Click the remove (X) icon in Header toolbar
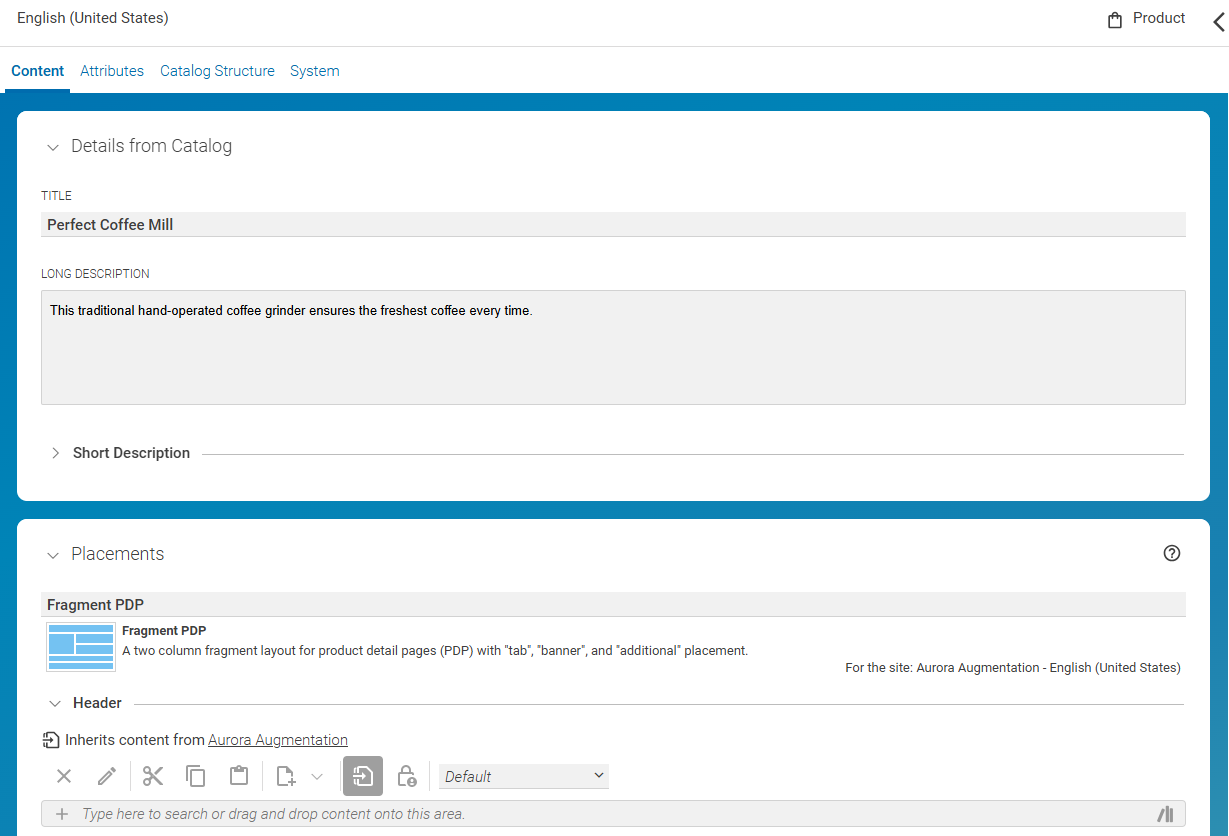1229x836 pixels. point(64,776)
